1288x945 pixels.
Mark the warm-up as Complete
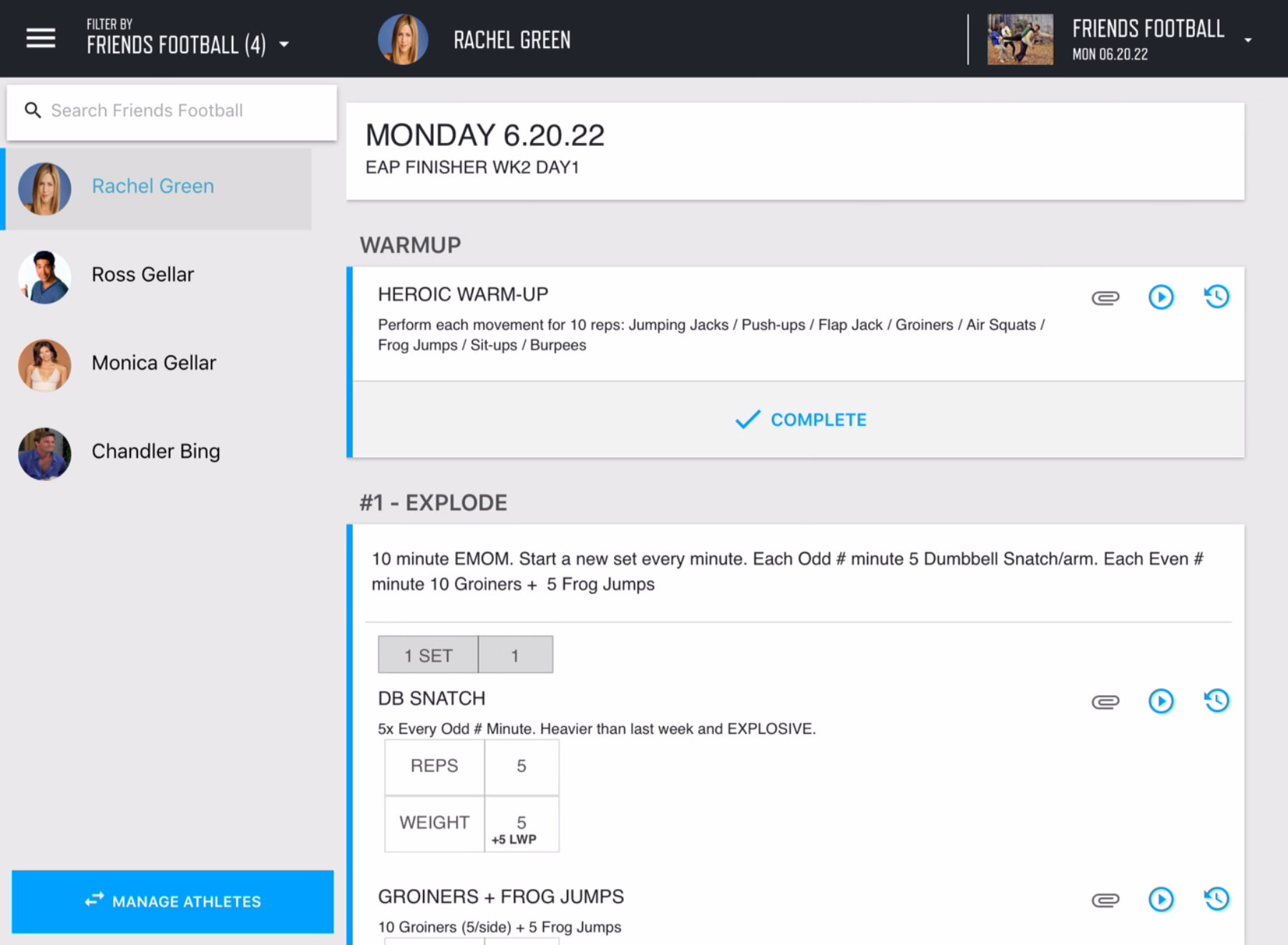pos(800,420)
